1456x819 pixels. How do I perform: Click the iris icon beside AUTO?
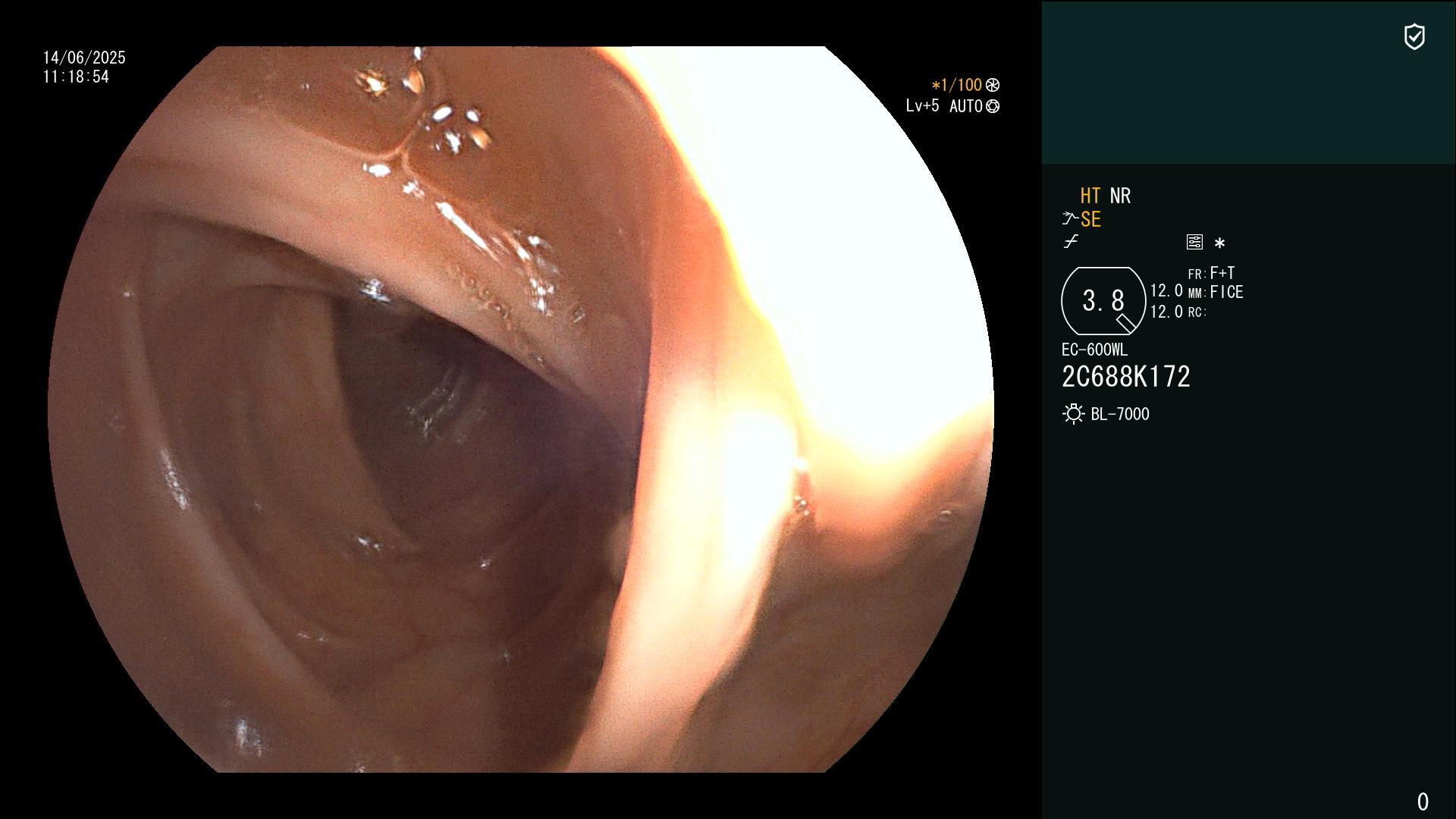point(993,107)
